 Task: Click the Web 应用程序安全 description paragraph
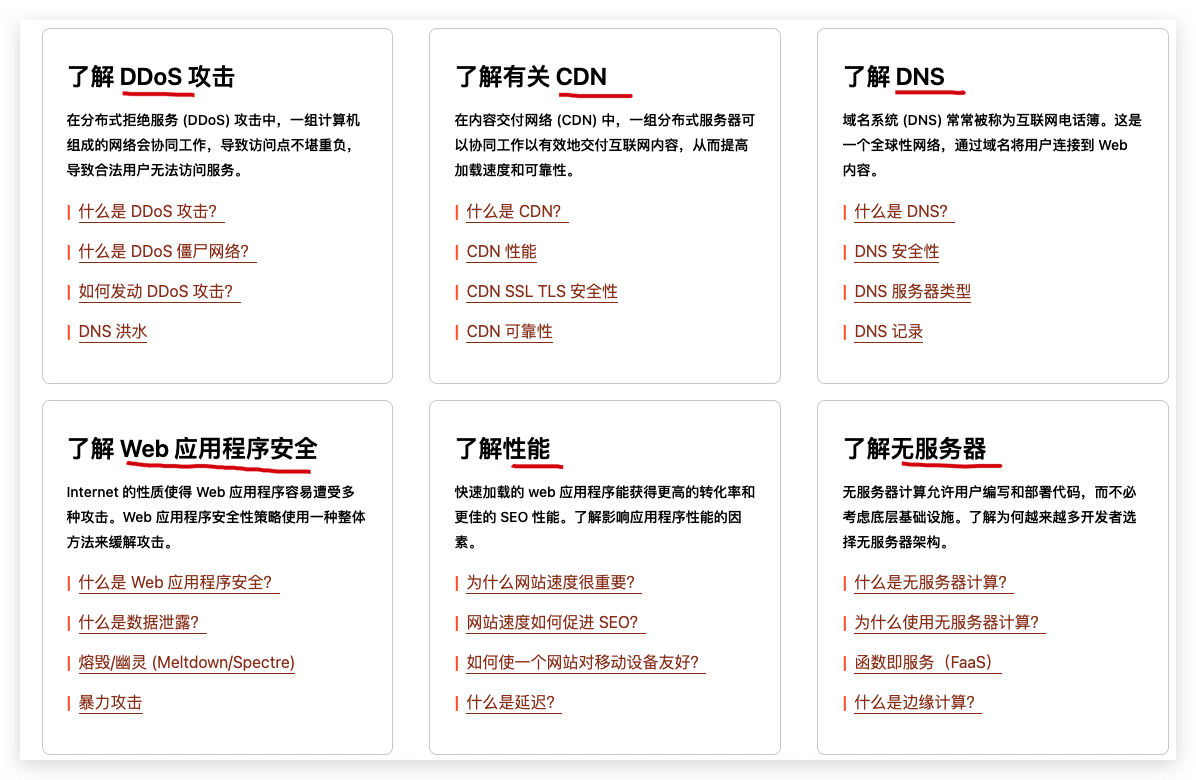[x=216, y=517]
